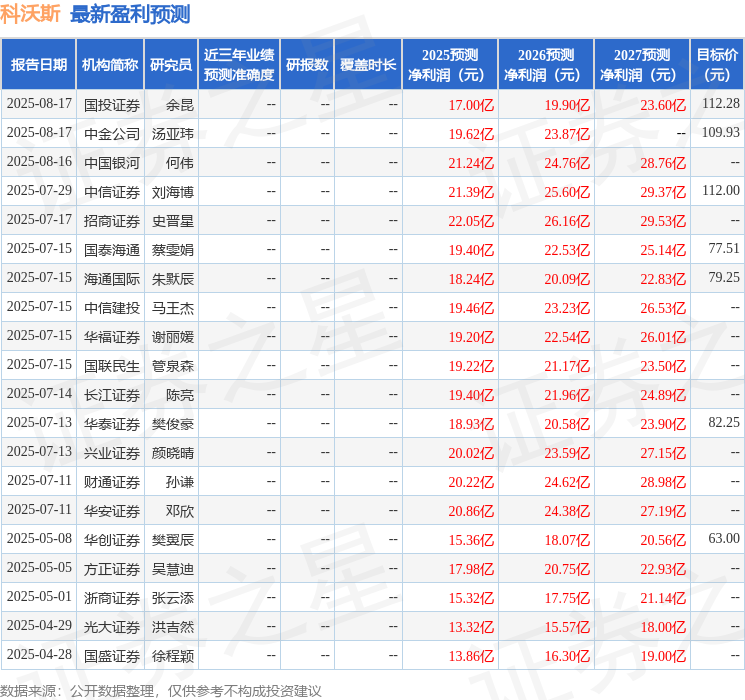Click analyst name 汤亚玮
The height and width of the screenshot is (700, 745).
click(172, 134)
